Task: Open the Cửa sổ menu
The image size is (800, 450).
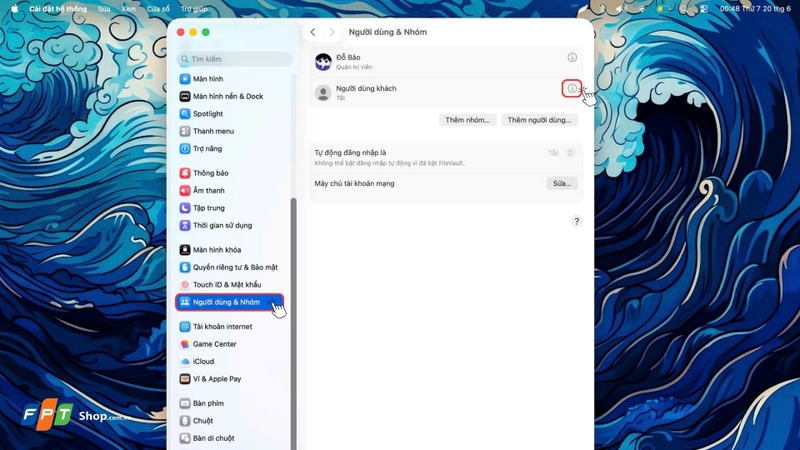Action: coord(158,9)
